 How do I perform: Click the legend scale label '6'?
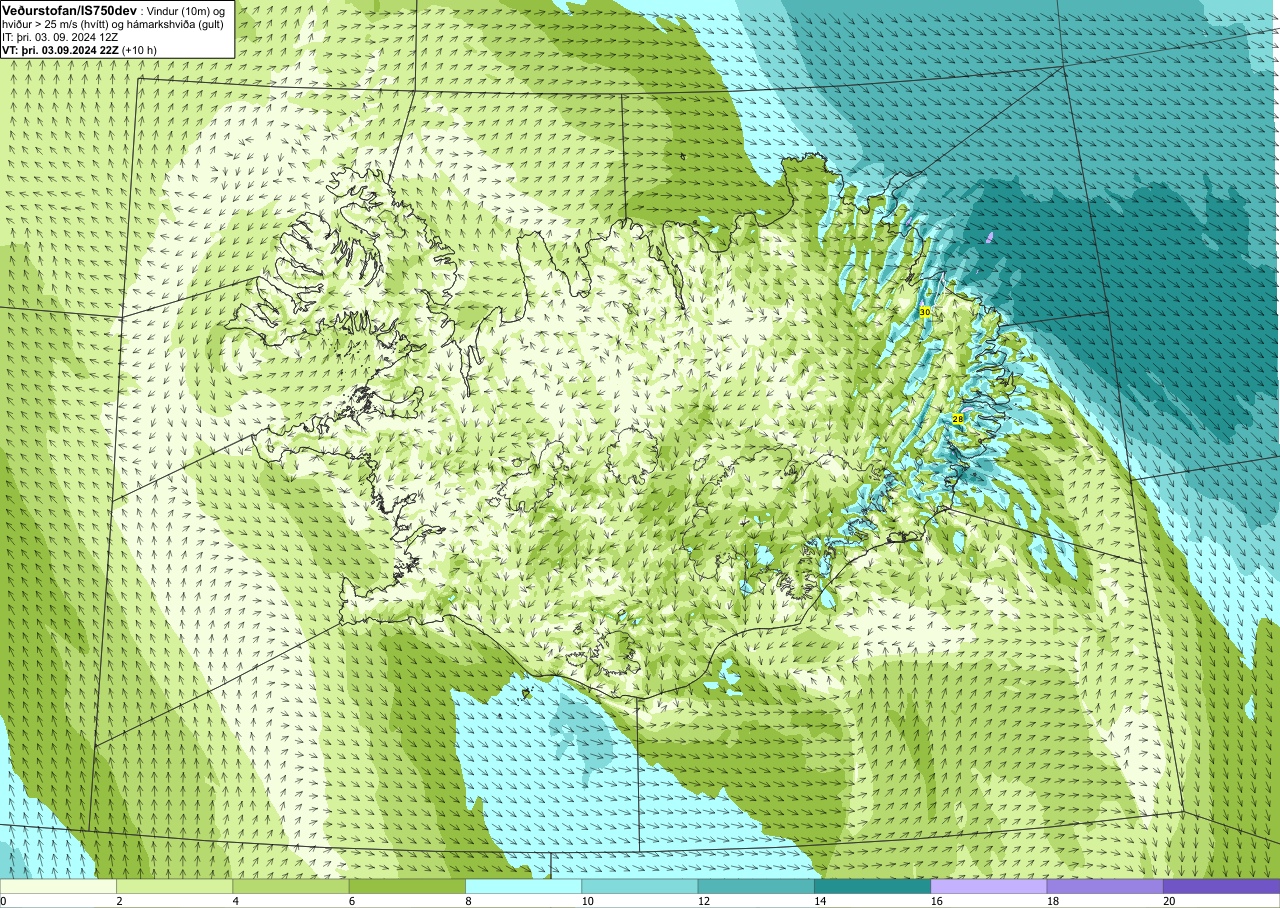pyautogui.click(x=351, y=901)
